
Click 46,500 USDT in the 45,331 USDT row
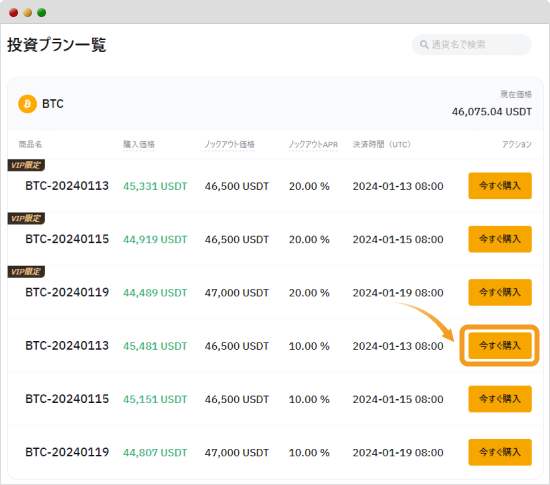pyautogui.click(x=237, y=186)
